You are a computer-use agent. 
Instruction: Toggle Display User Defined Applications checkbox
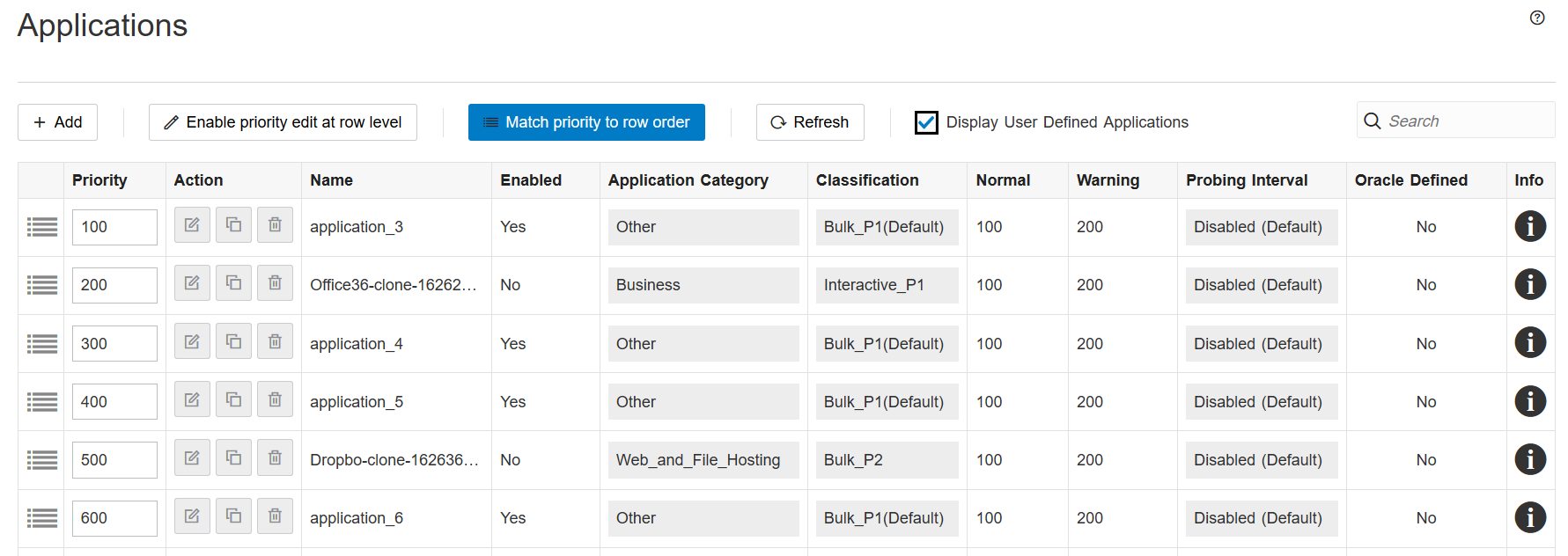tap(926, 122)
